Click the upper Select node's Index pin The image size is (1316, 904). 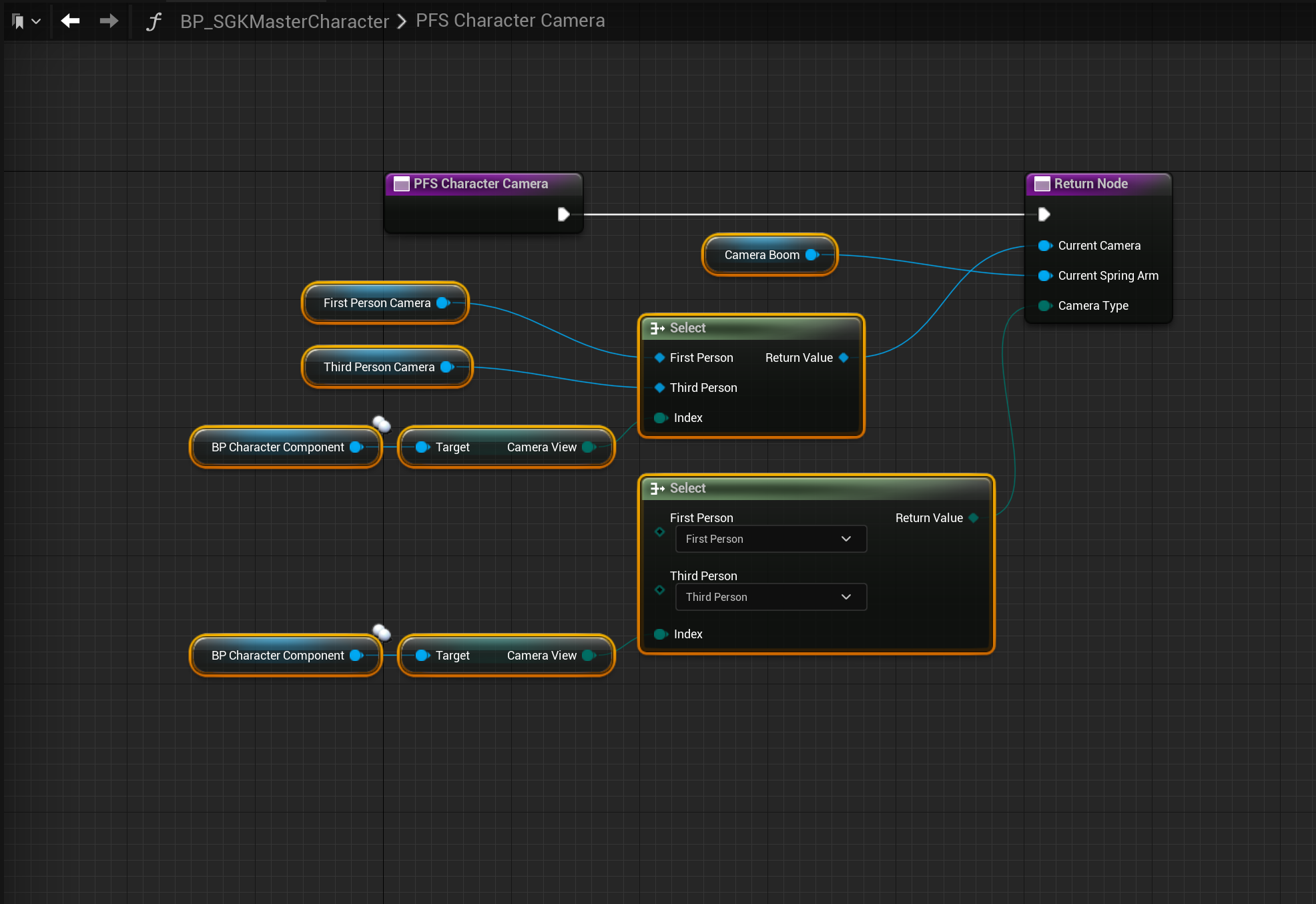pos(661,418)
